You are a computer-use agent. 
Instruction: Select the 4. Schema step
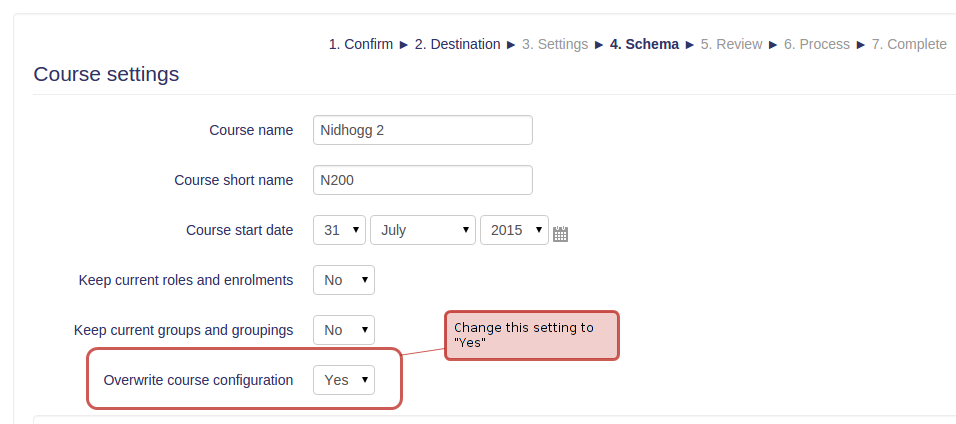pos(644,45)
